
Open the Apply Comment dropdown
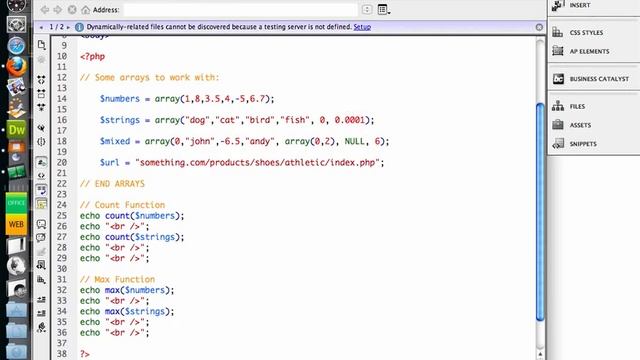pos(41,224)
